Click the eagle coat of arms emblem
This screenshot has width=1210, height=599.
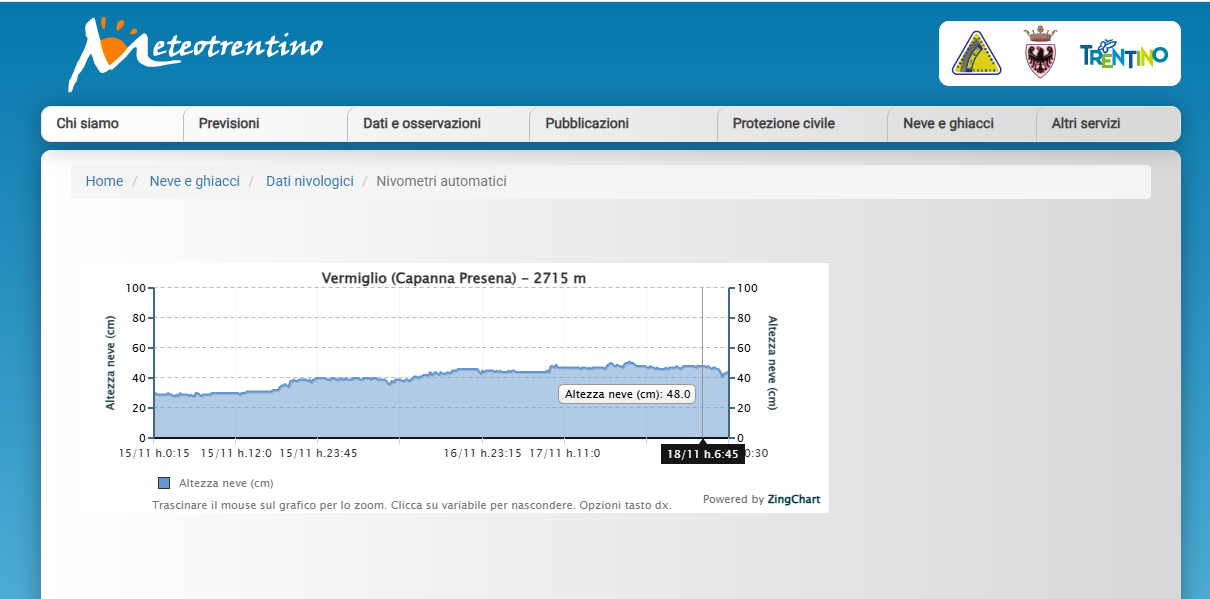tap(1040, 53)
